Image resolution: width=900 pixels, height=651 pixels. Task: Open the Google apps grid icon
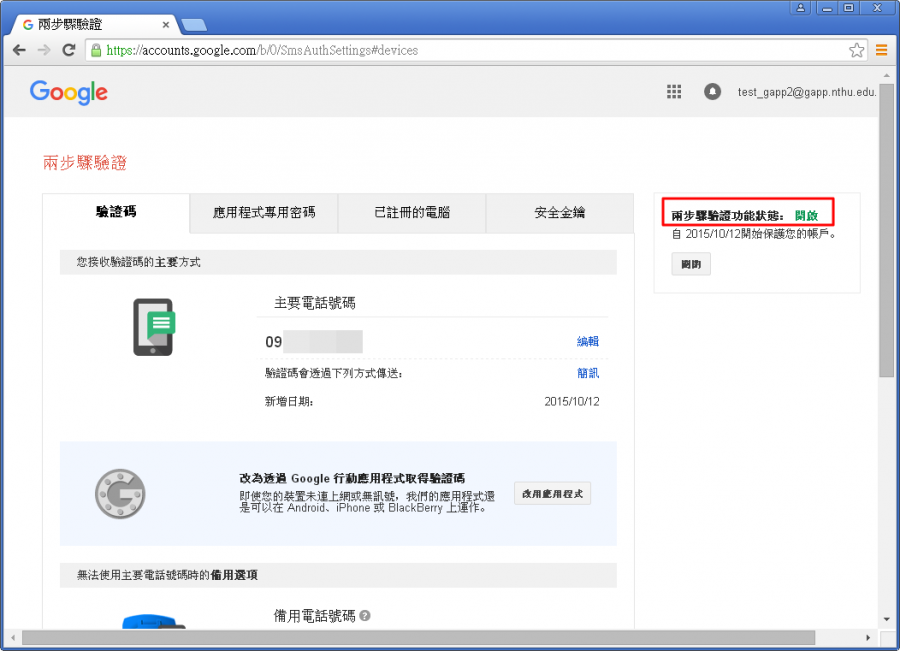pyautogui.click(x=674, y=92)
